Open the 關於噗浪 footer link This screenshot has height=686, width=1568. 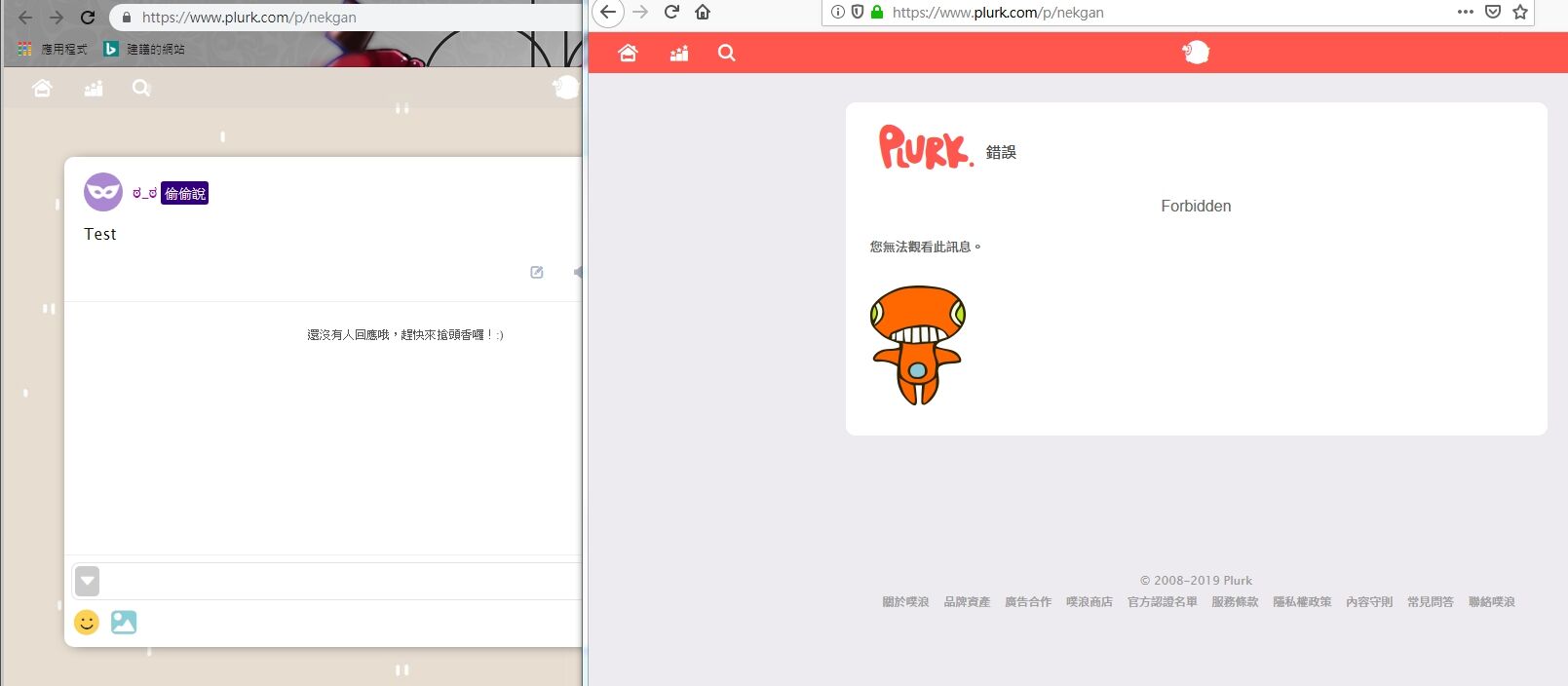pyautogui.click(x=905, y=602)
